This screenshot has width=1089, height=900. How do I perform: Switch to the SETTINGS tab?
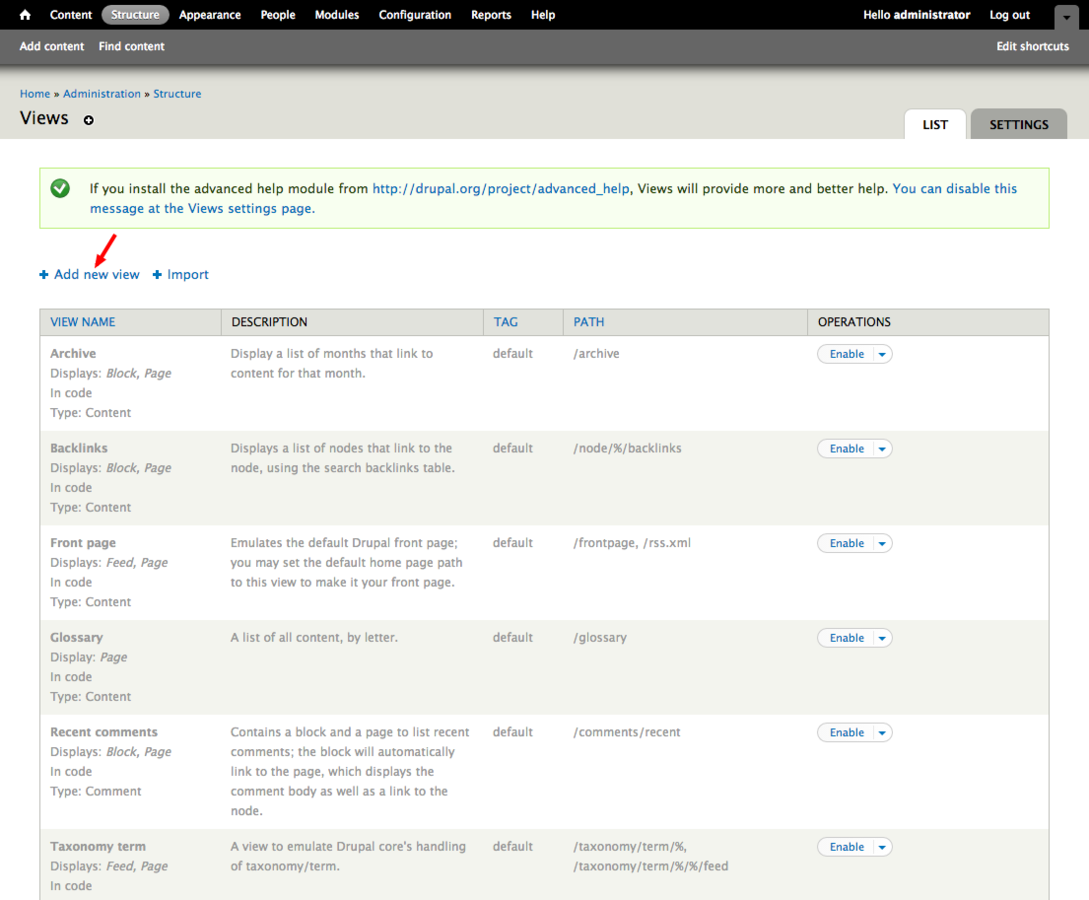tap(1019, 124)
